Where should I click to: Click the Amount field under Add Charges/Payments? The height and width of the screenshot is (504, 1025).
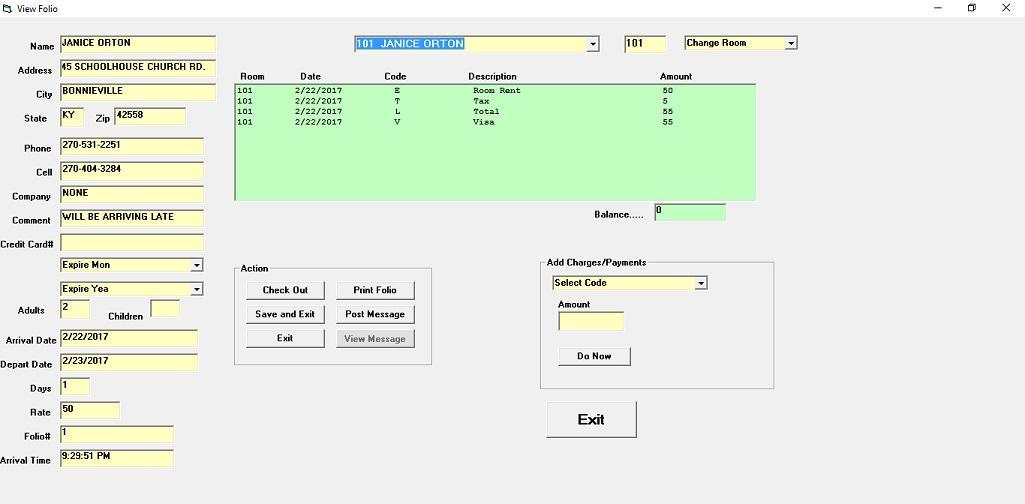coord(591,322)
